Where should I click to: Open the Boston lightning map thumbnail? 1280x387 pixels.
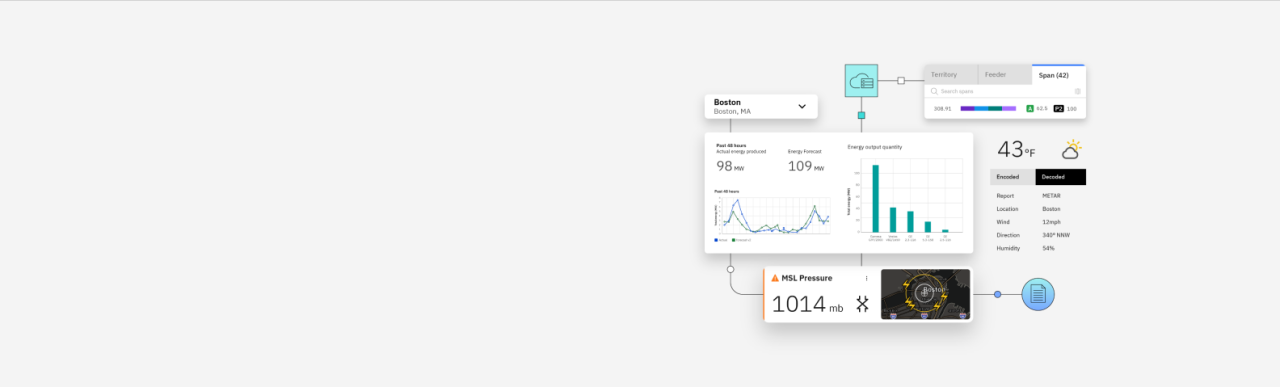coord(925,294)
